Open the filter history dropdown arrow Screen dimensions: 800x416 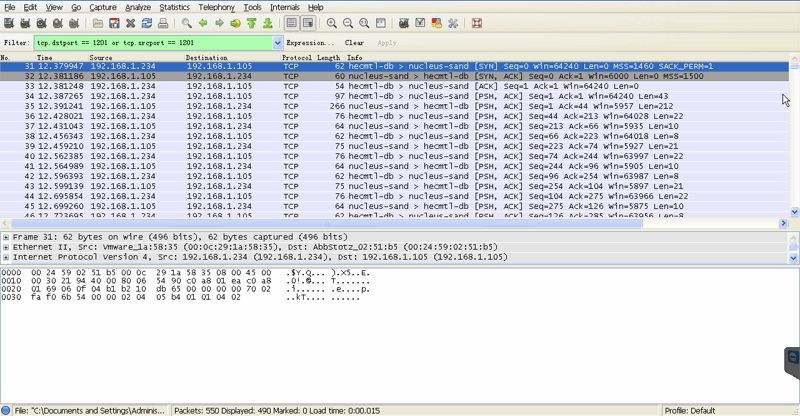pyautogui.click(x=278, y=43)
